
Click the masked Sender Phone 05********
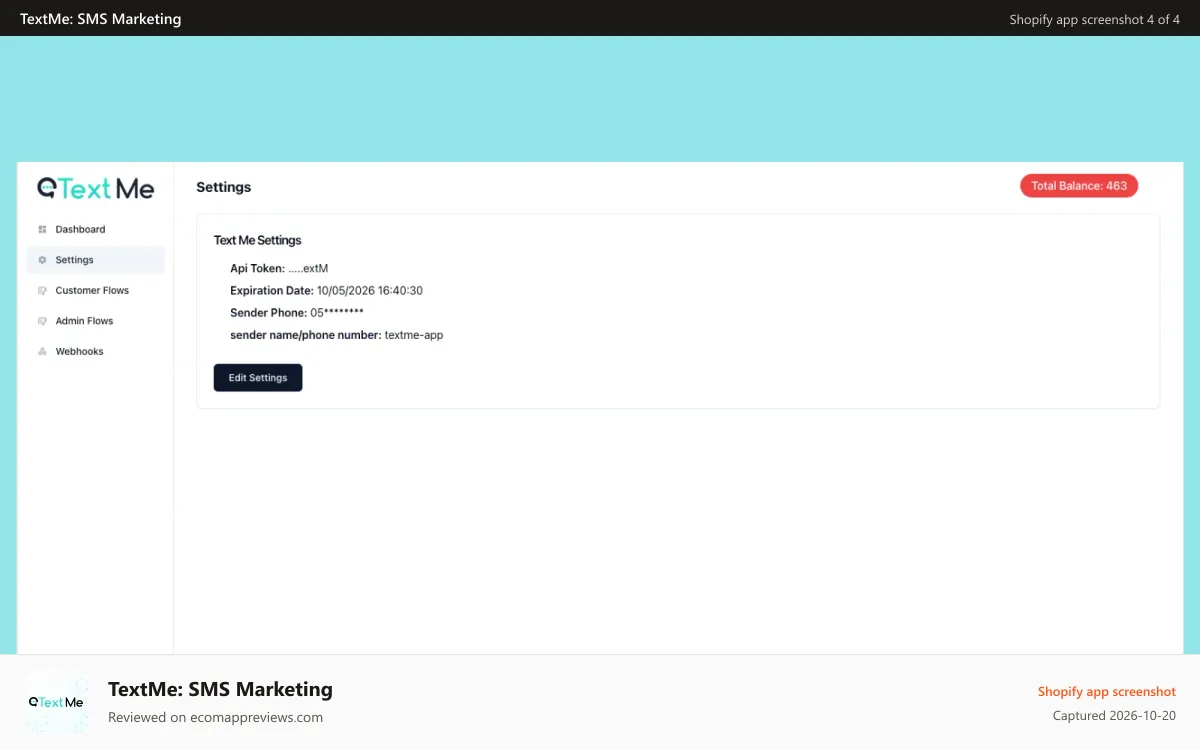337,312
